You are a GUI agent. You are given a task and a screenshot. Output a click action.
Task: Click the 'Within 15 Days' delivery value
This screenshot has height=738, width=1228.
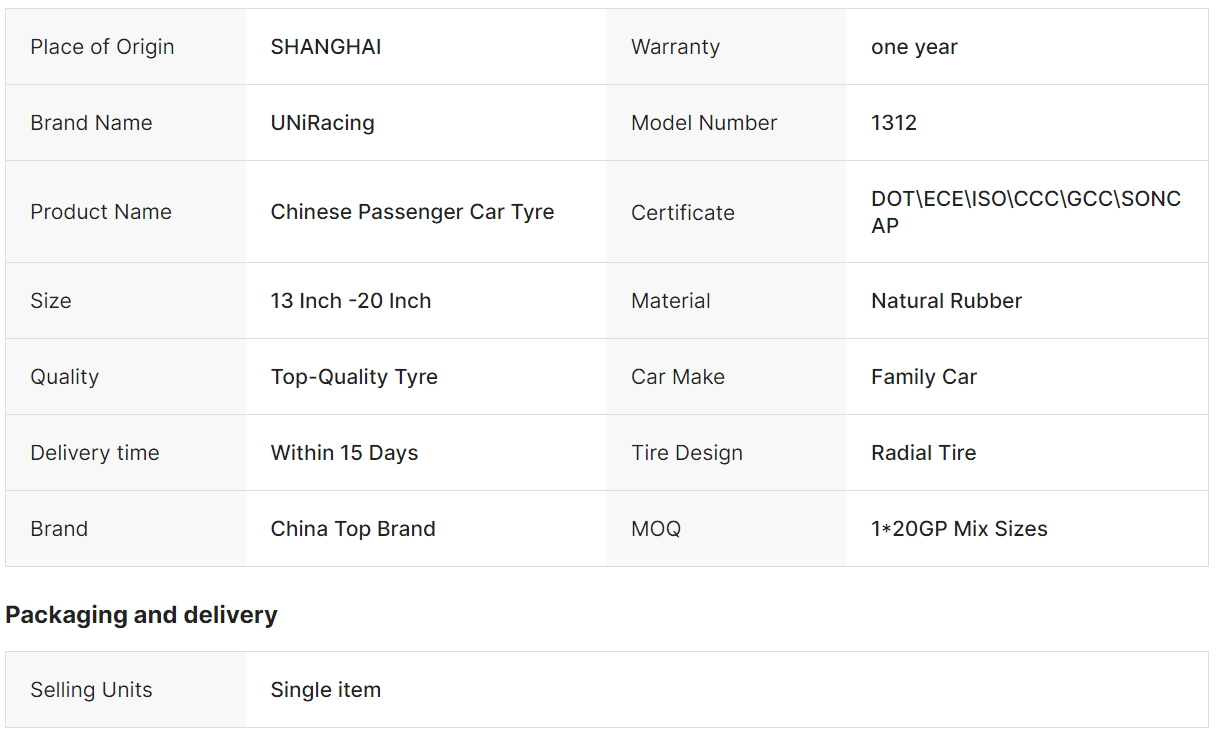click(344, 453)
